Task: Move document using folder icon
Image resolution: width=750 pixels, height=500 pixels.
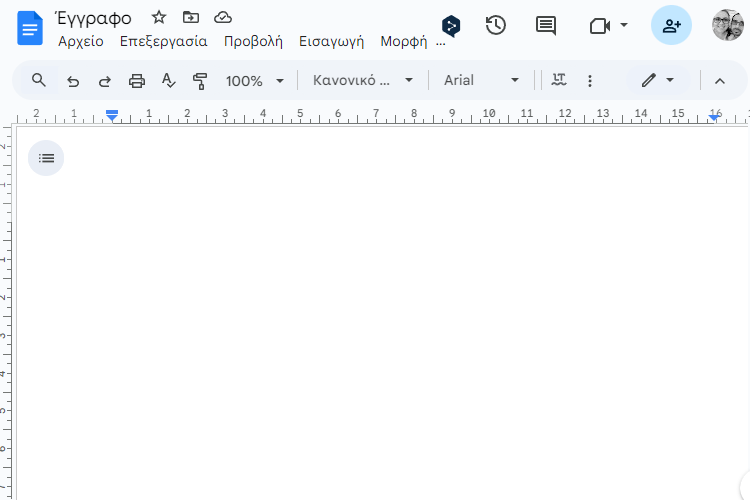Action: pos(191,18)
